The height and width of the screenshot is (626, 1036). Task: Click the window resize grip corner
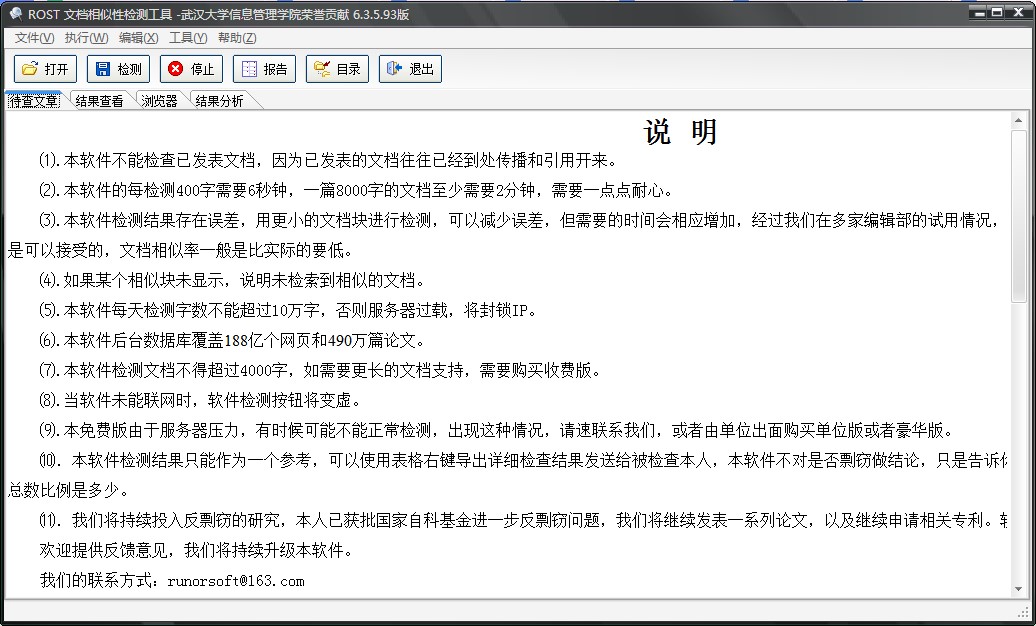coord(1023,612)
